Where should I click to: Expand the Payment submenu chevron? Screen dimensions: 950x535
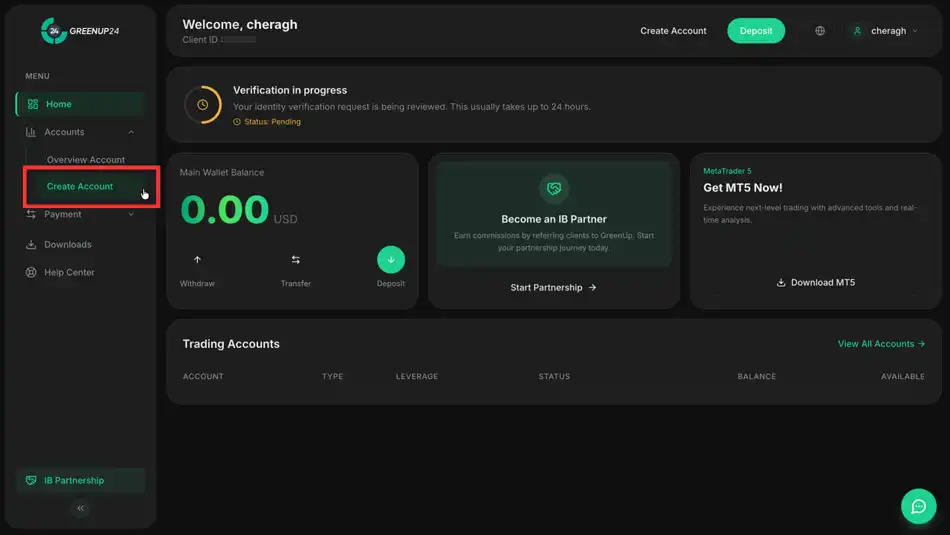point(131,214)
